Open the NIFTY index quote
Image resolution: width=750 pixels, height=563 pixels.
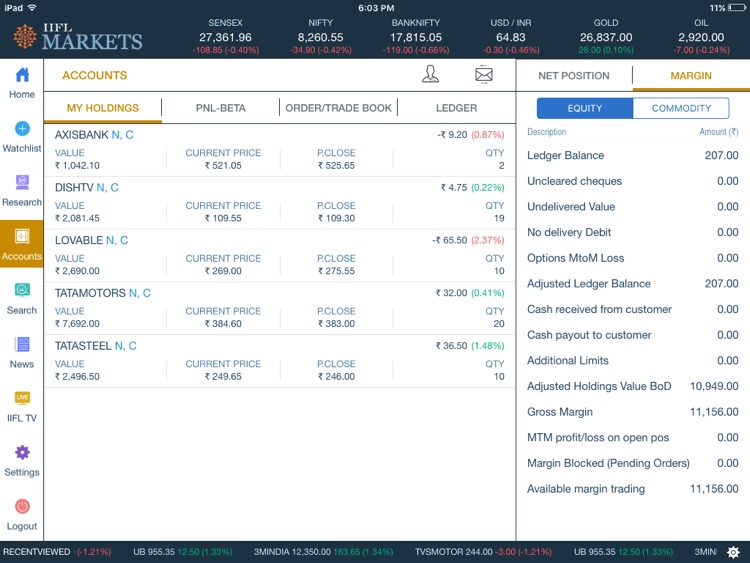[320, 36]
